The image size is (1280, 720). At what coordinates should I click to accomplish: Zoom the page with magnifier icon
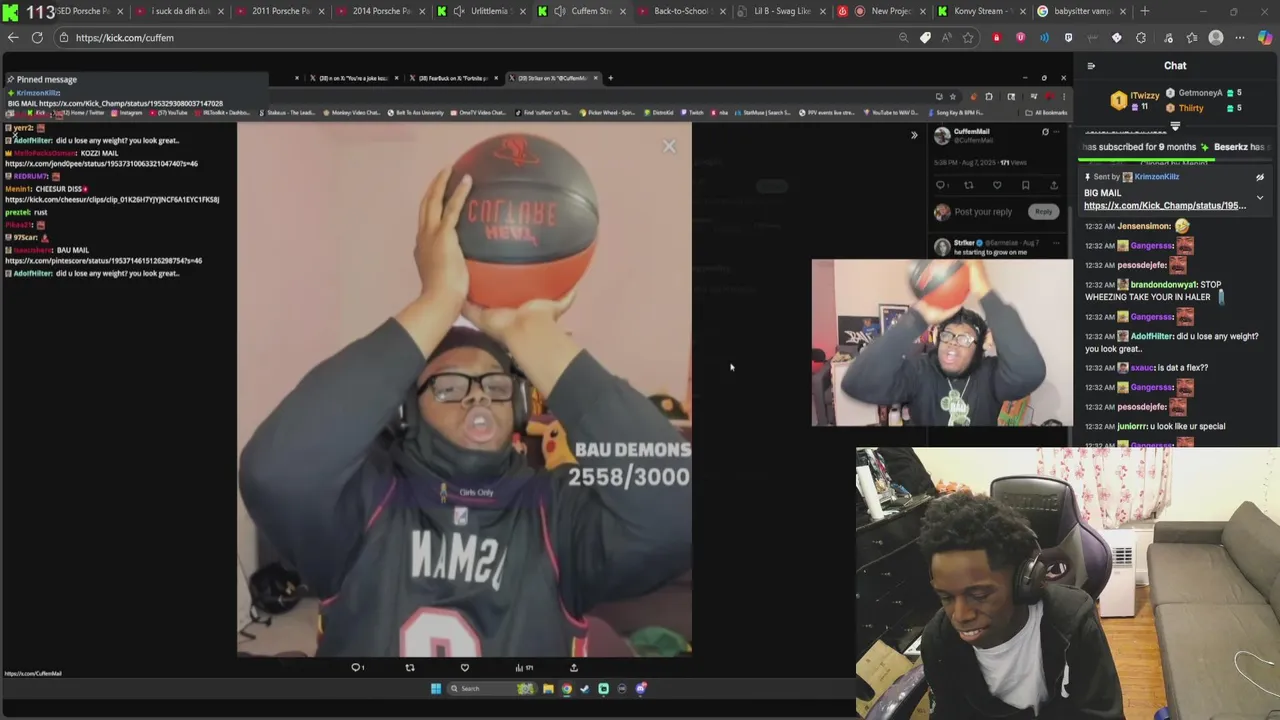tap(903, 38)
